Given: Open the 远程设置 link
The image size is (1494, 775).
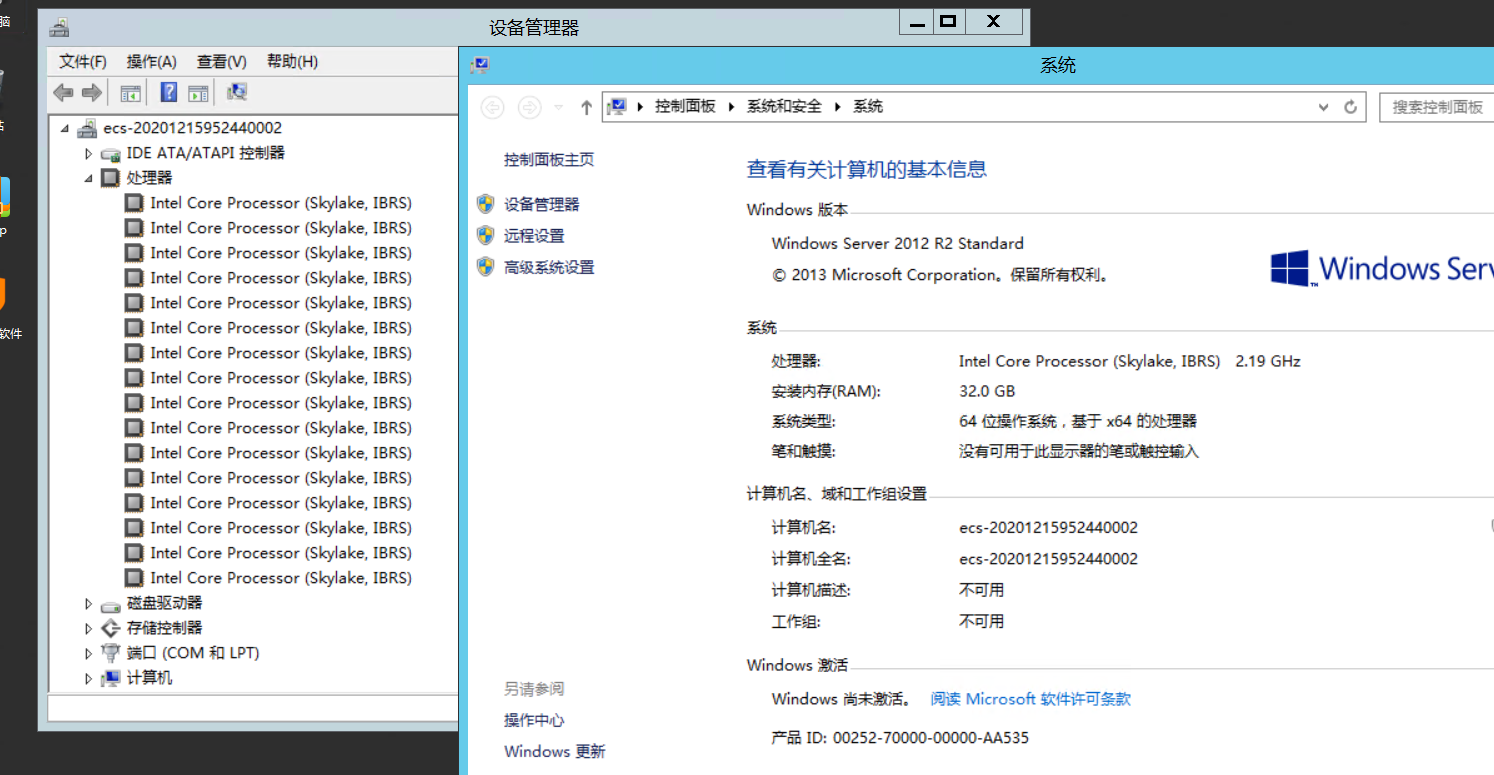Looking at the screenshot, I should click(534, 236).
